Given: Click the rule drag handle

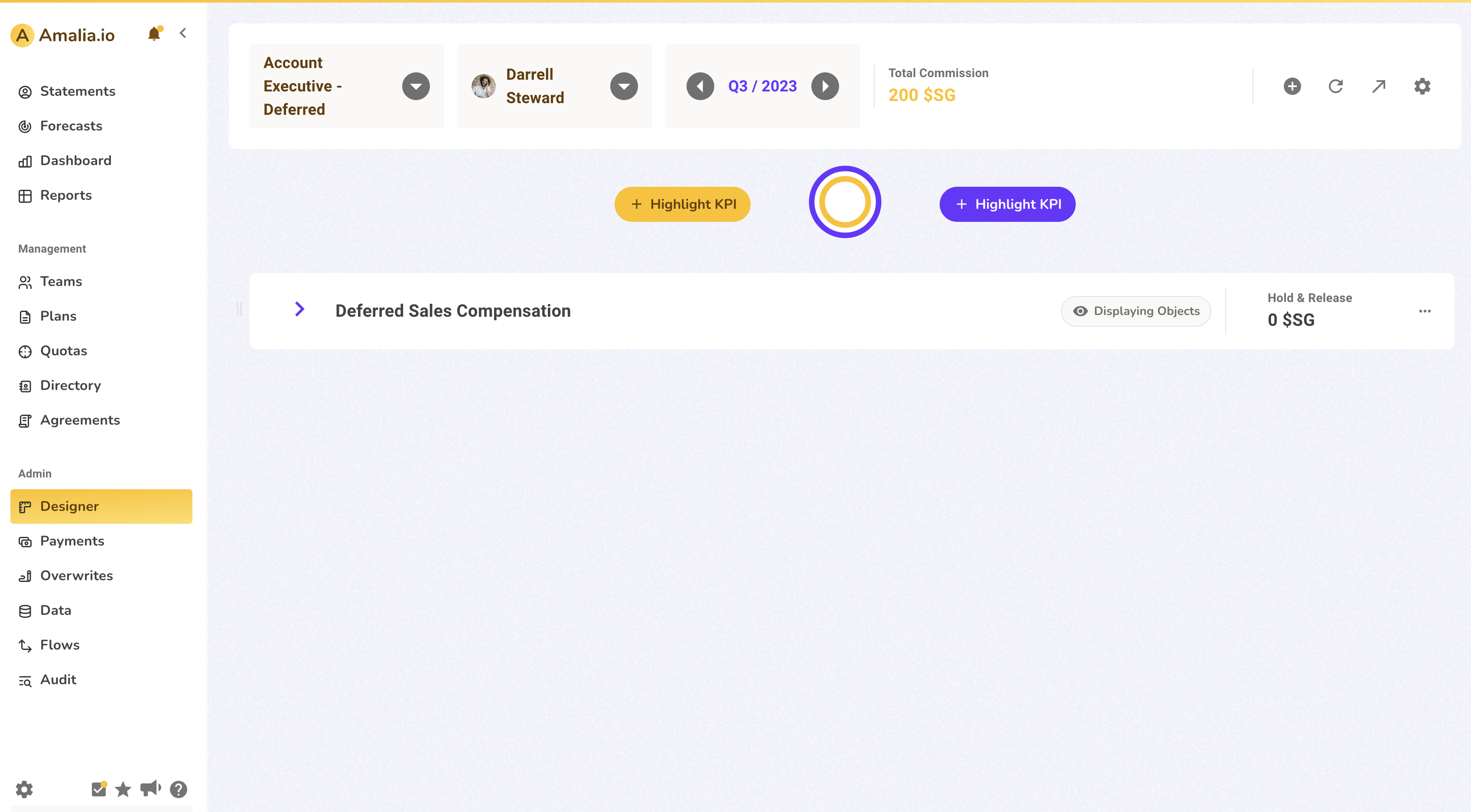Looking at the screenshot, I should pos(239,309).
